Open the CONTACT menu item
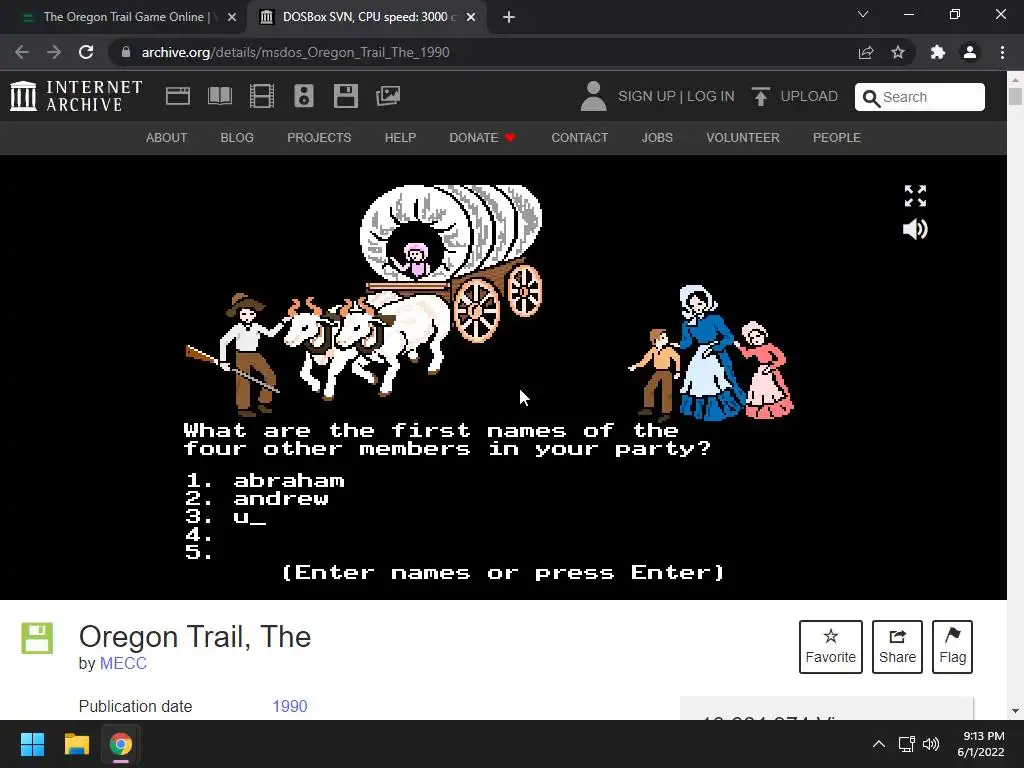The image size is (1024, 768). pos(579,138)
